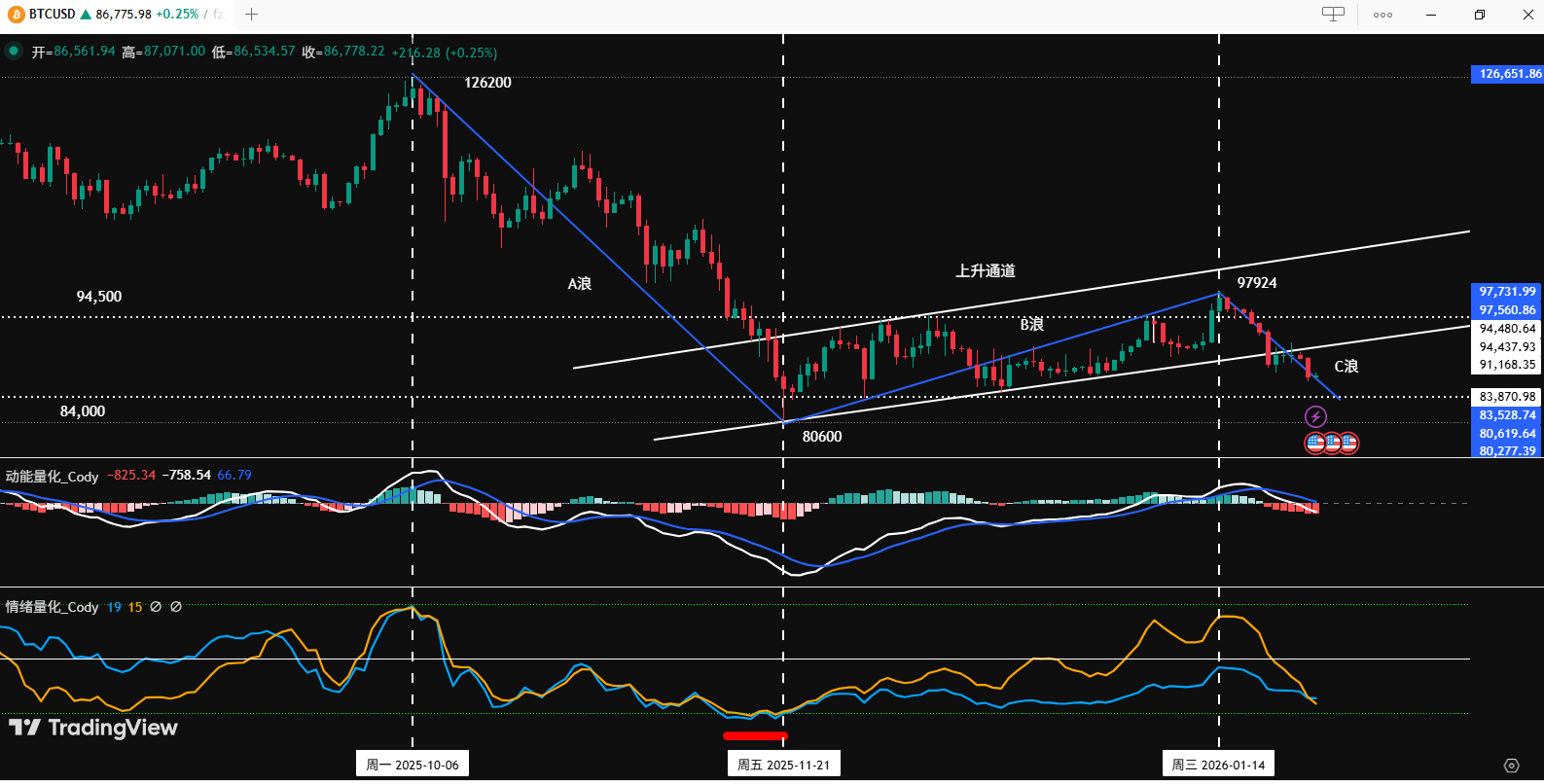
Task: Toggle the green market status dot
Action: [14, 52]
